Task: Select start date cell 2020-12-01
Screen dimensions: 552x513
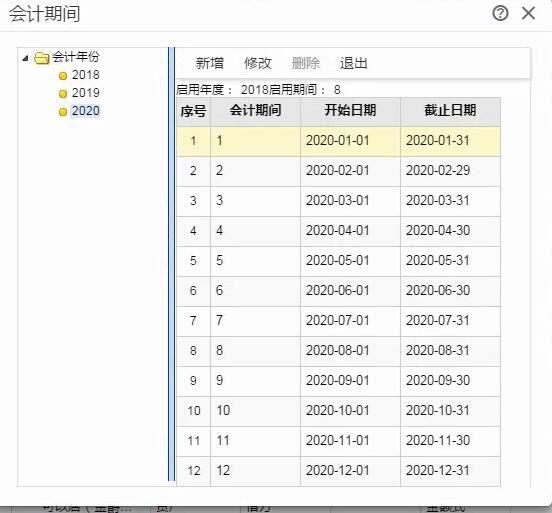Action: (x=350, y=471)
